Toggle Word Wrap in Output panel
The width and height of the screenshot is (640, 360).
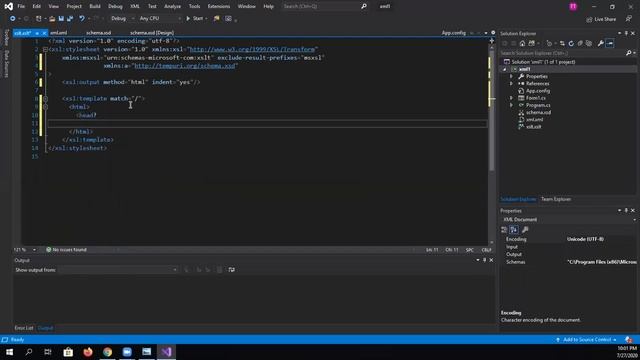tap(231, 270)
